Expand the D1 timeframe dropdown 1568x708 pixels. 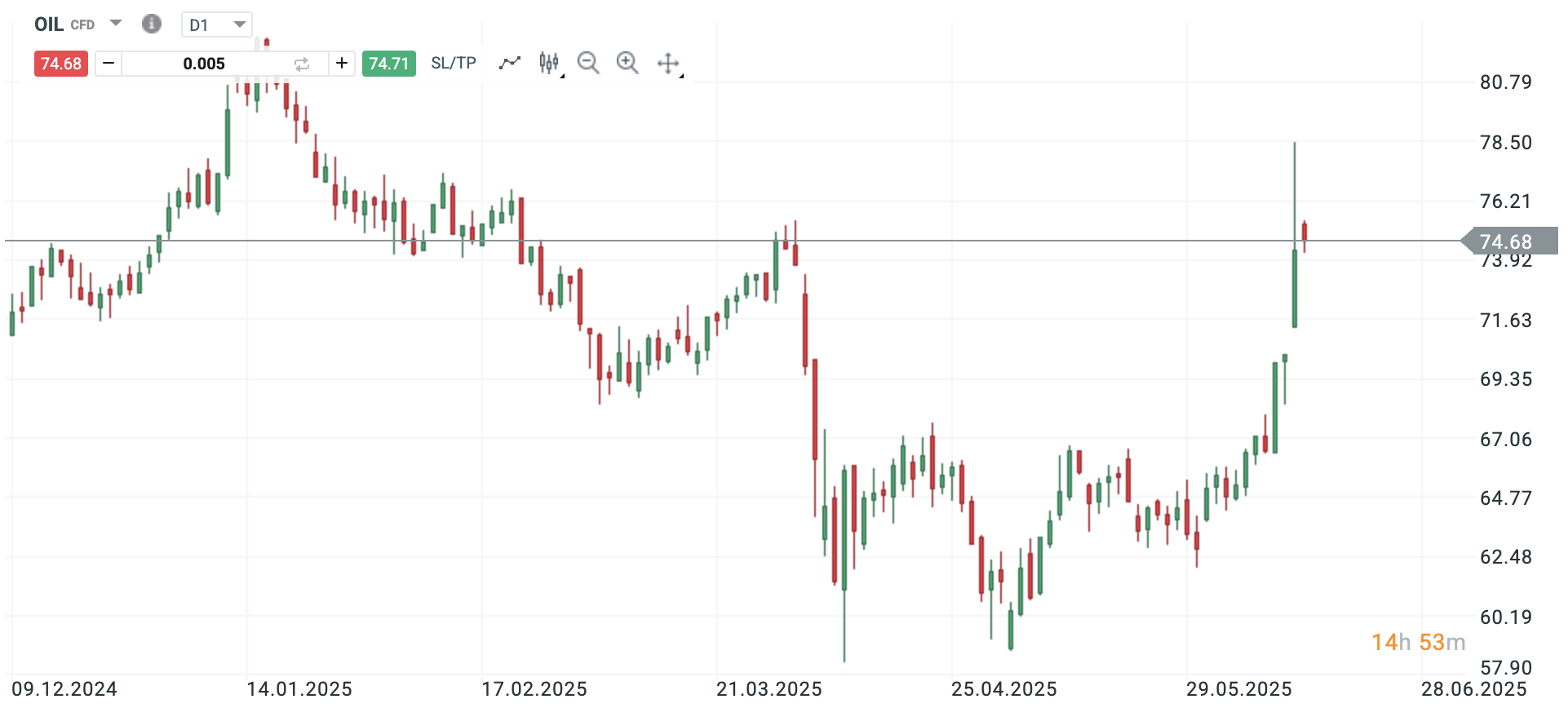pyautogui.click(x=239, y=24)
